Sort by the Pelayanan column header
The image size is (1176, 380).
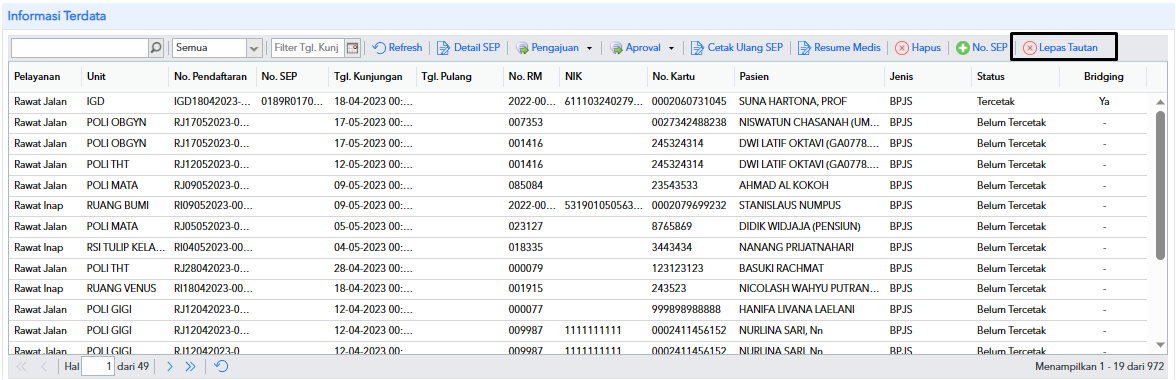click(x=44, y=76)
